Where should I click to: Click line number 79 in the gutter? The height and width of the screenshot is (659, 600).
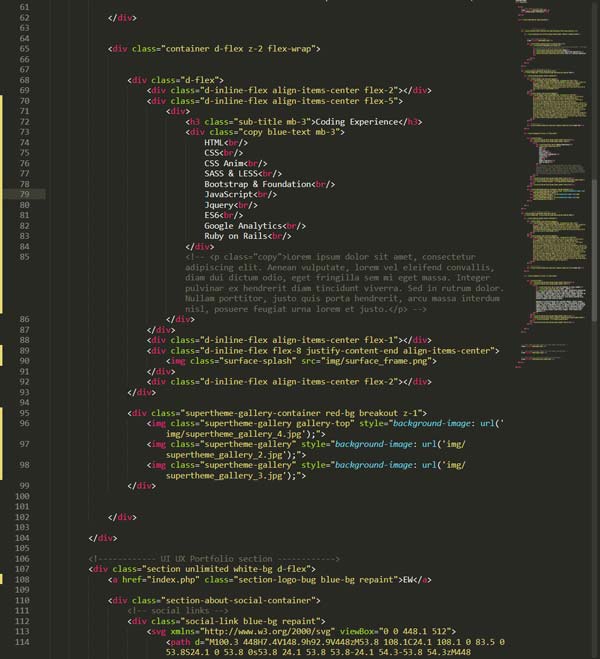click(x=24, y=194)
